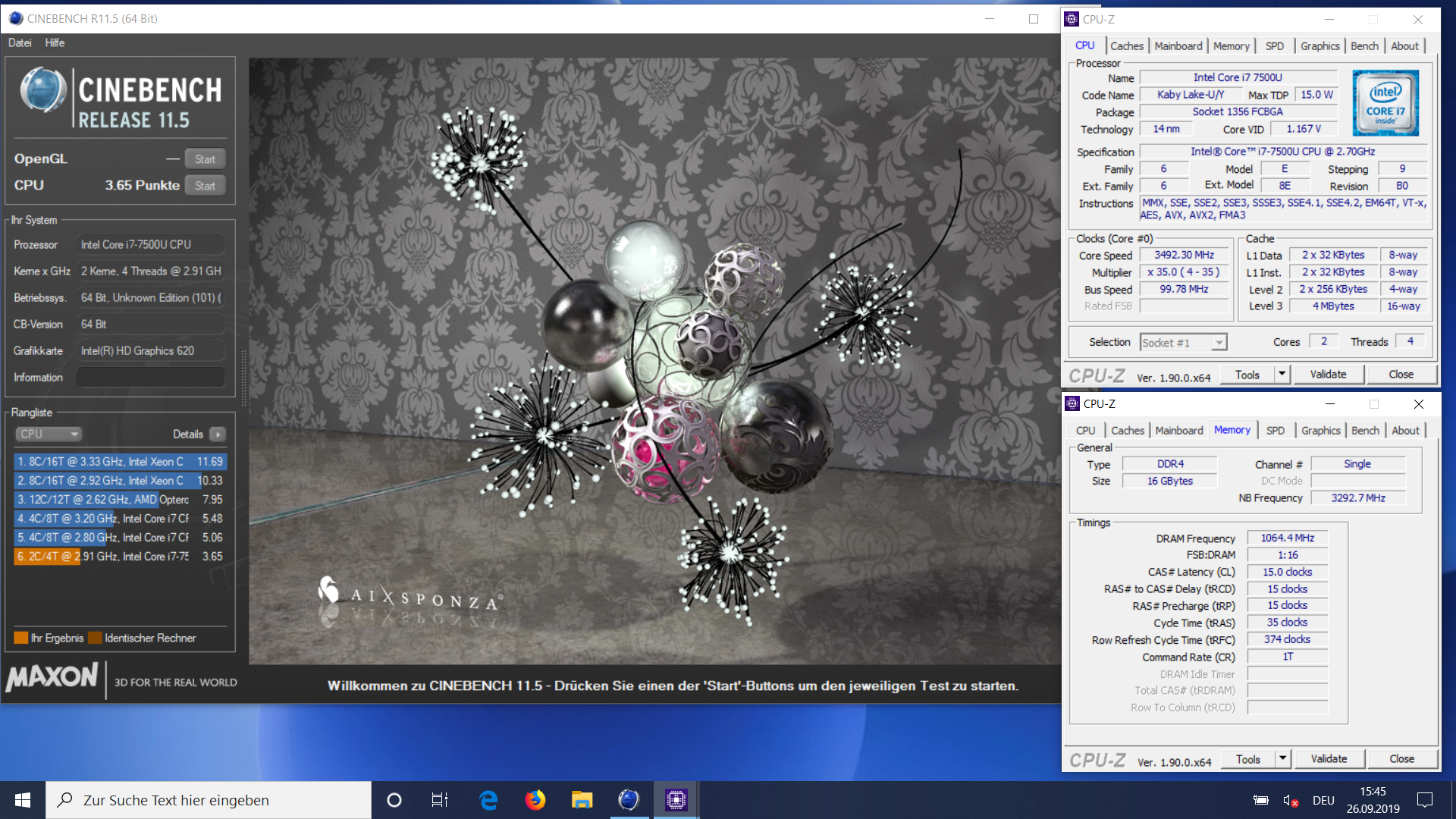Open Cortana circle icon in taskbar
The image size is (1456, 819).
(394, 800)
